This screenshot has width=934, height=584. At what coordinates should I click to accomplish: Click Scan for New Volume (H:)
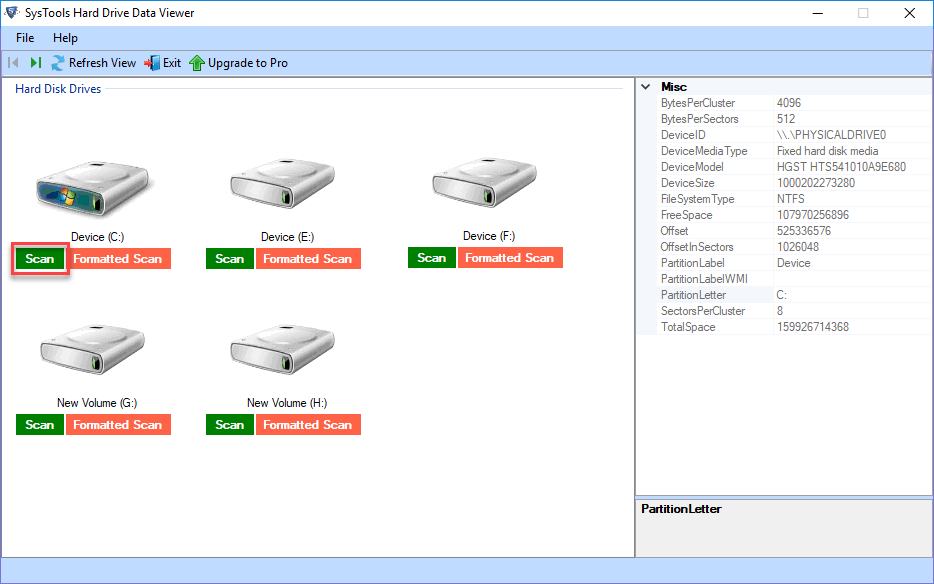click(x=230, y=424)
